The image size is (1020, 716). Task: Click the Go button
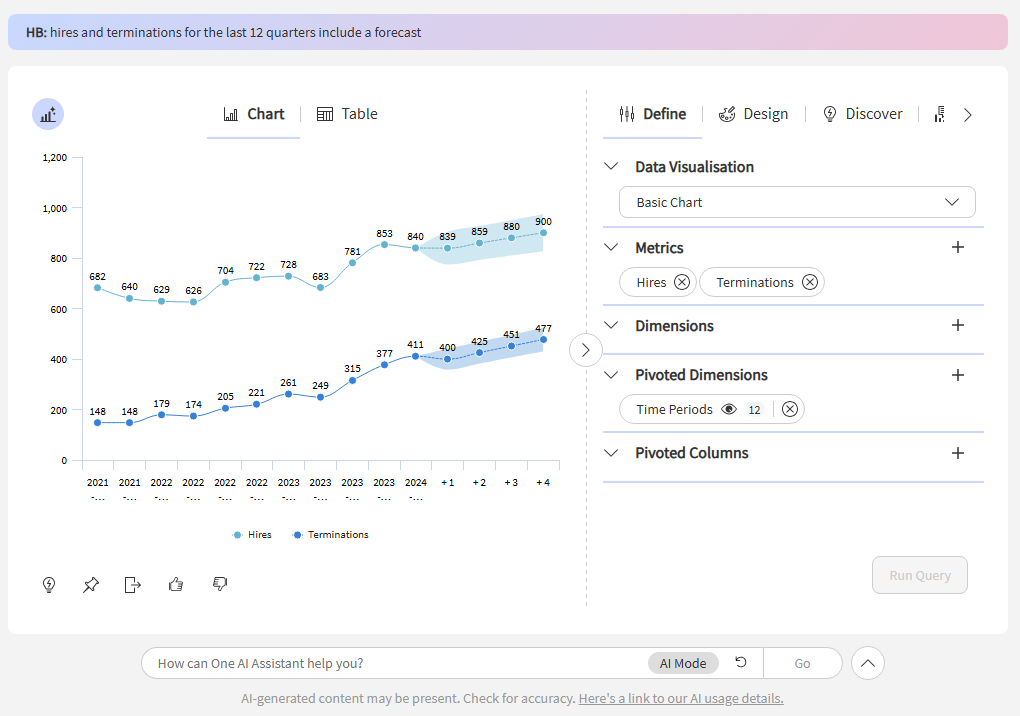[802, 663]
